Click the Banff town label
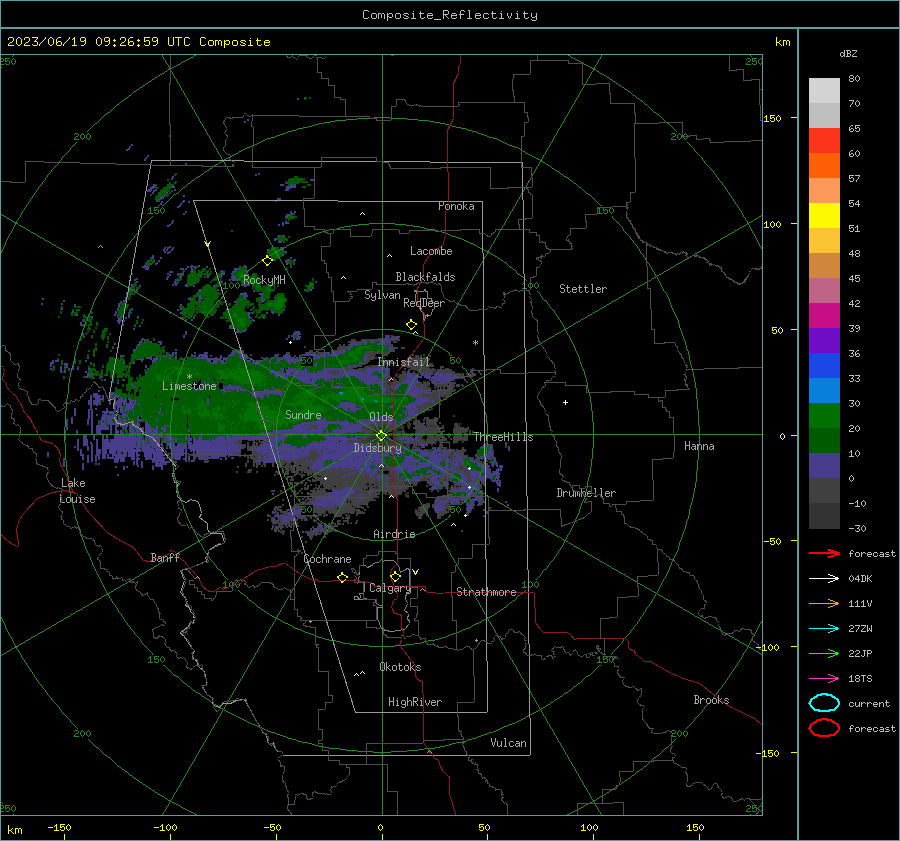 click(165, 557)
